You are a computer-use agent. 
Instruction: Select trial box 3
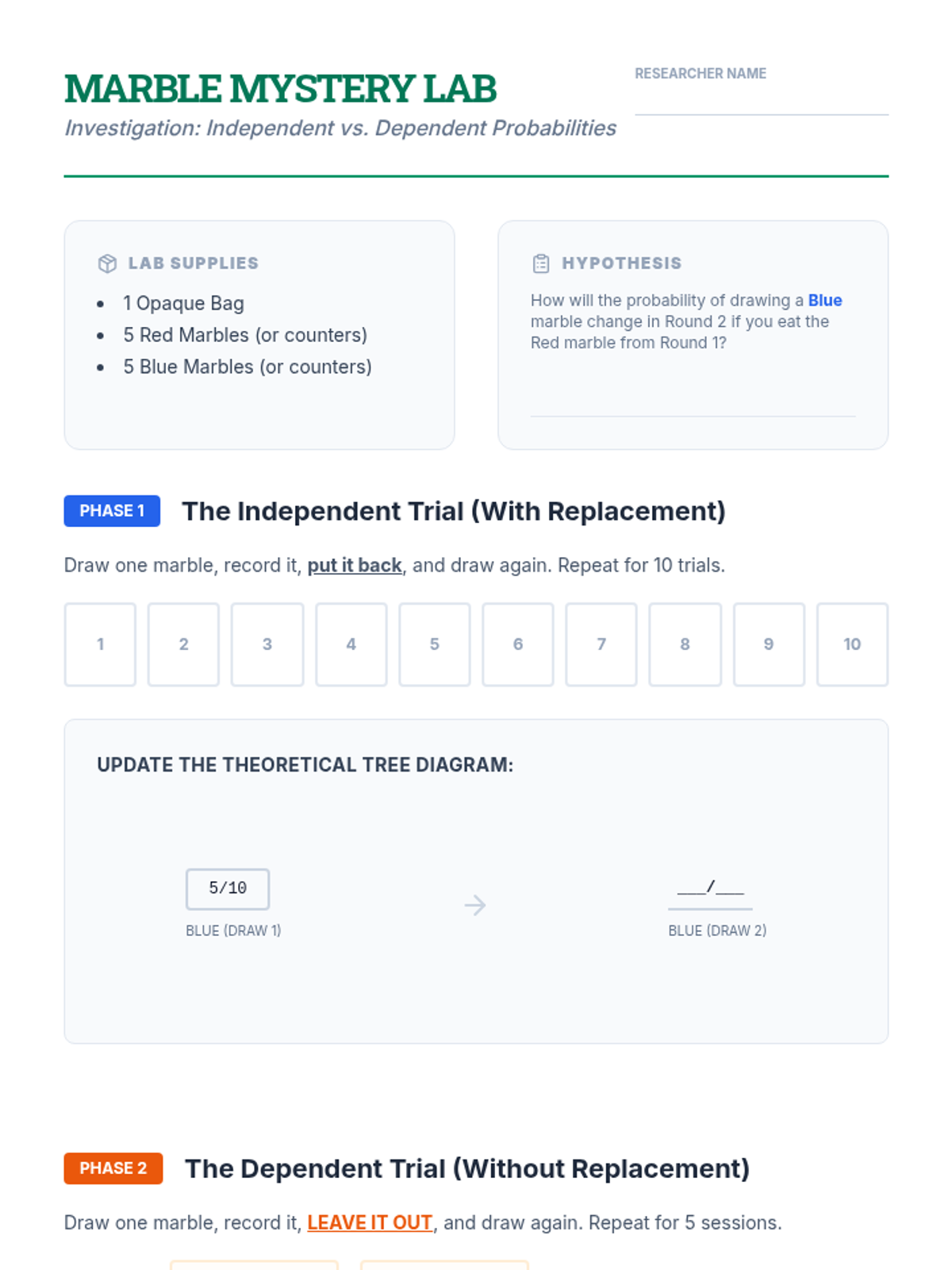[x=267, y=645]
